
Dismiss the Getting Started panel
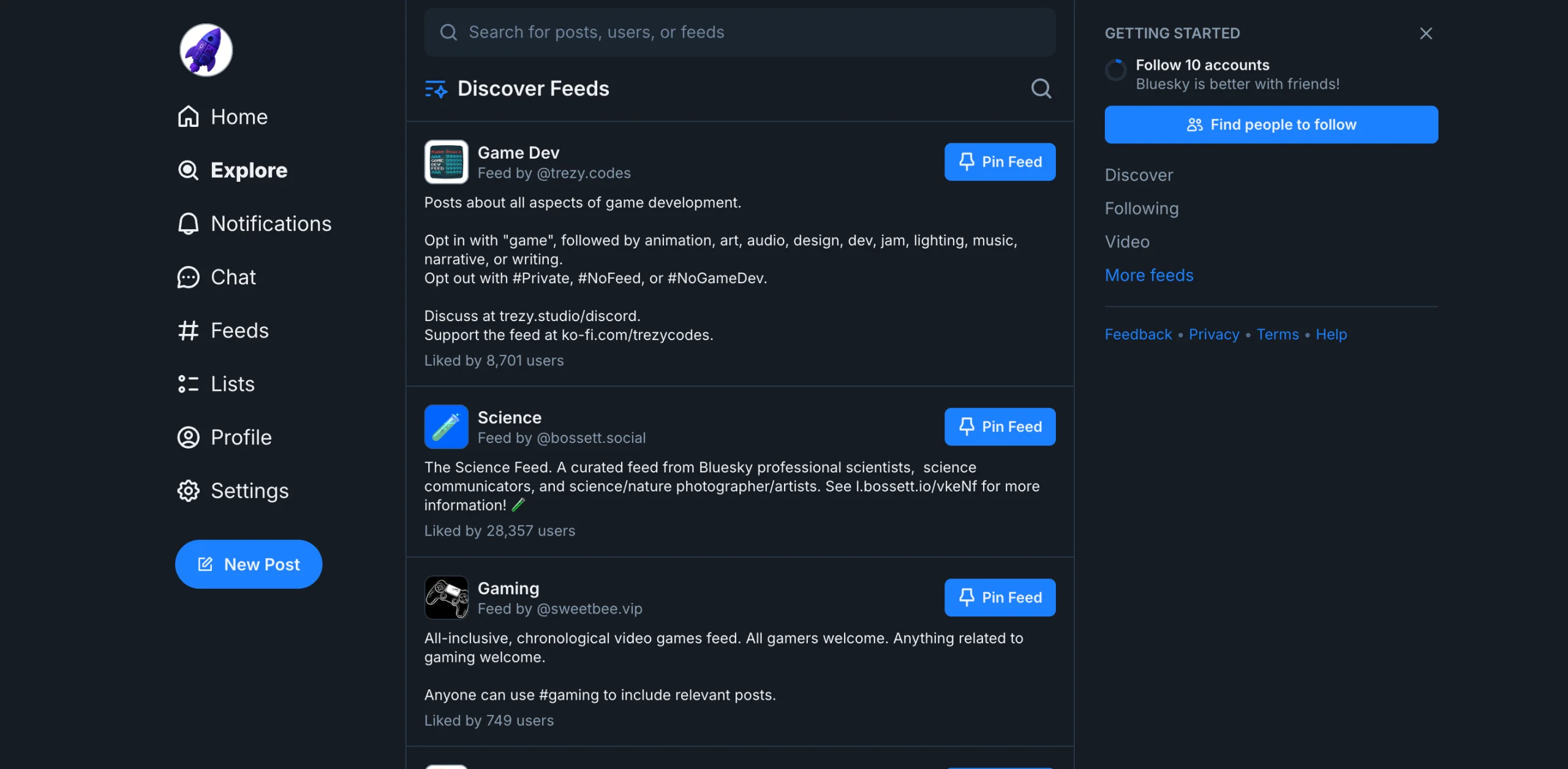1427,33
